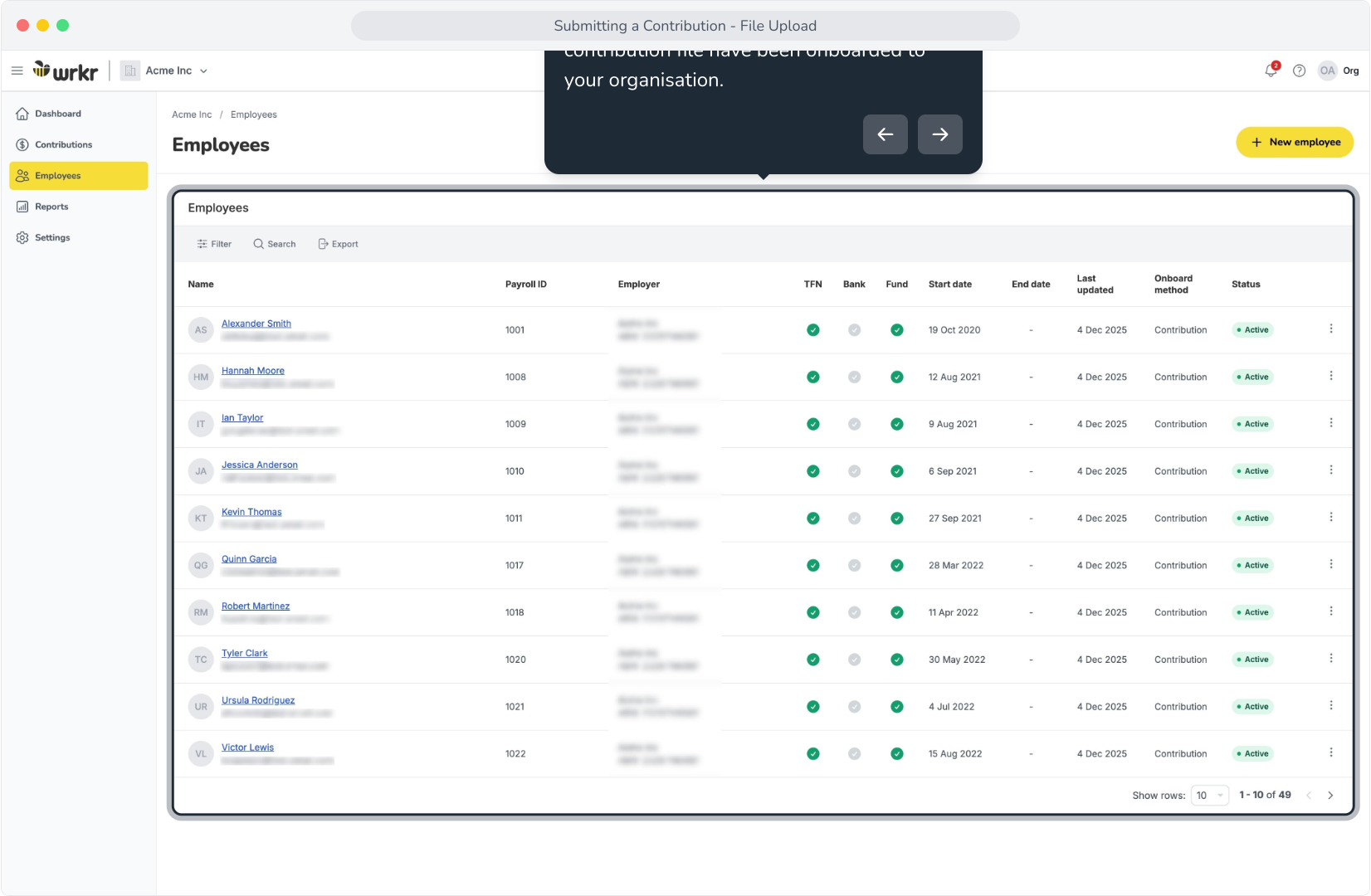The width and height of the screenshot is (1371, 896).
Task: Export the employees list
Action: tap(339, 244)
